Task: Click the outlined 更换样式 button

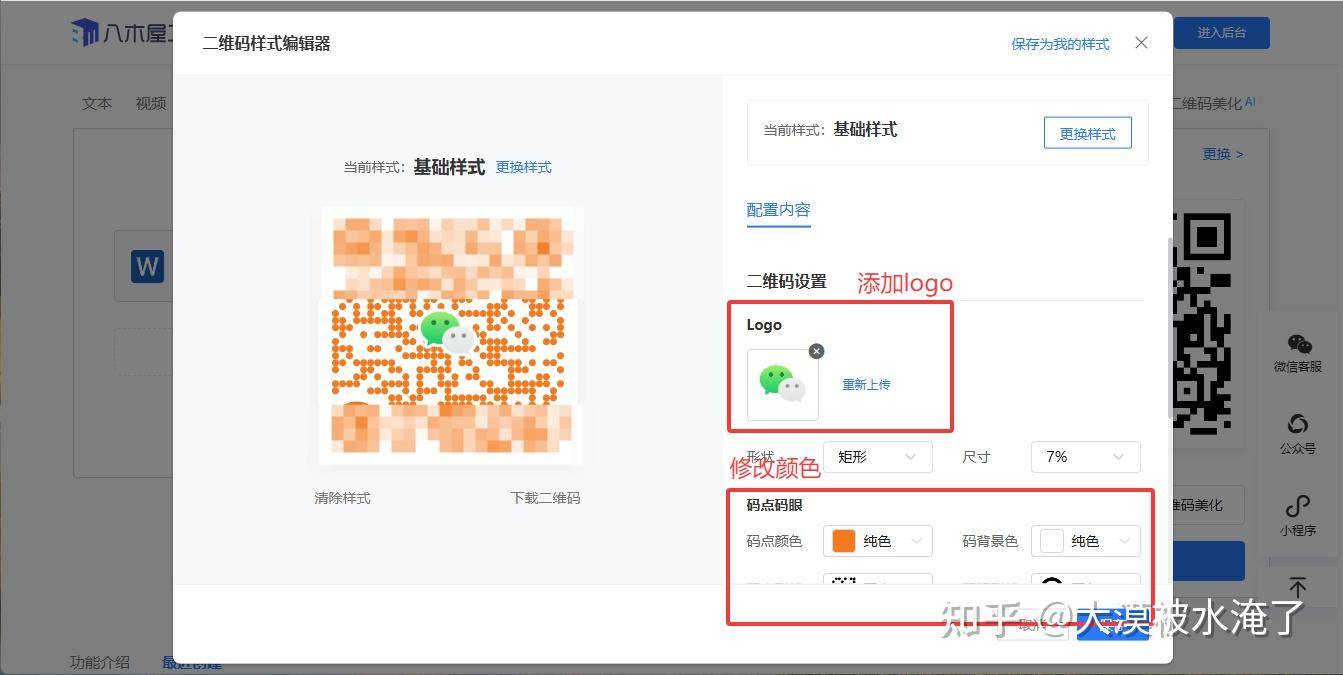Action: pyautogui.click(x=1087, y=133)
